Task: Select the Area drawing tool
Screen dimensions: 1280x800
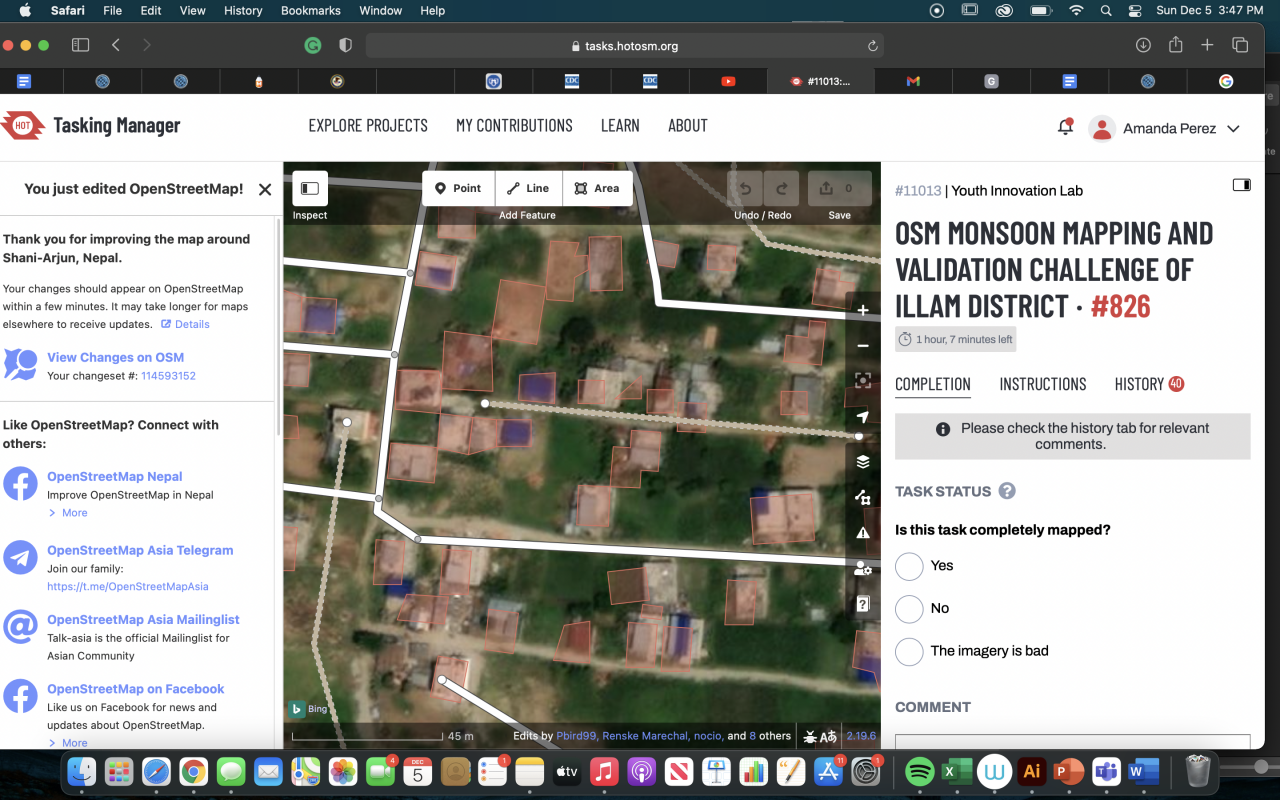Action: pyautogui.click(x=597, y=188)
